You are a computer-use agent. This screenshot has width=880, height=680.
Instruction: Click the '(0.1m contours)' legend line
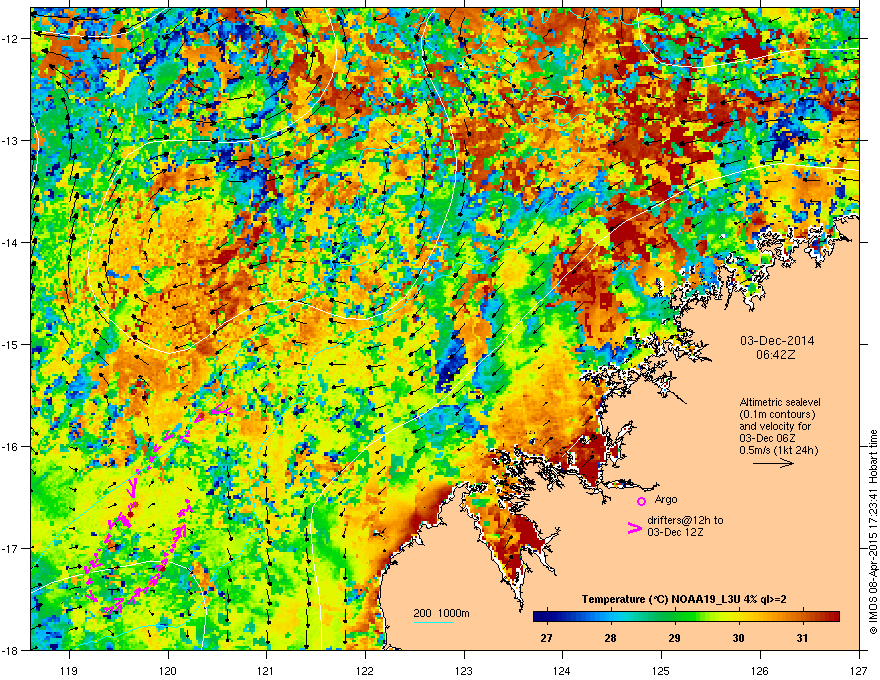point(777,414)
